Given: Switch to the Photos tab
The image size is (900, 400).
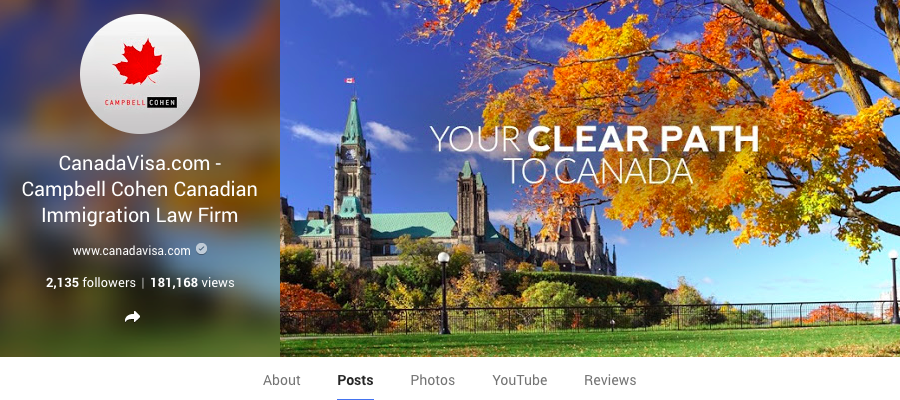Looking at the screenshot, I should click(x=433, y=380).
